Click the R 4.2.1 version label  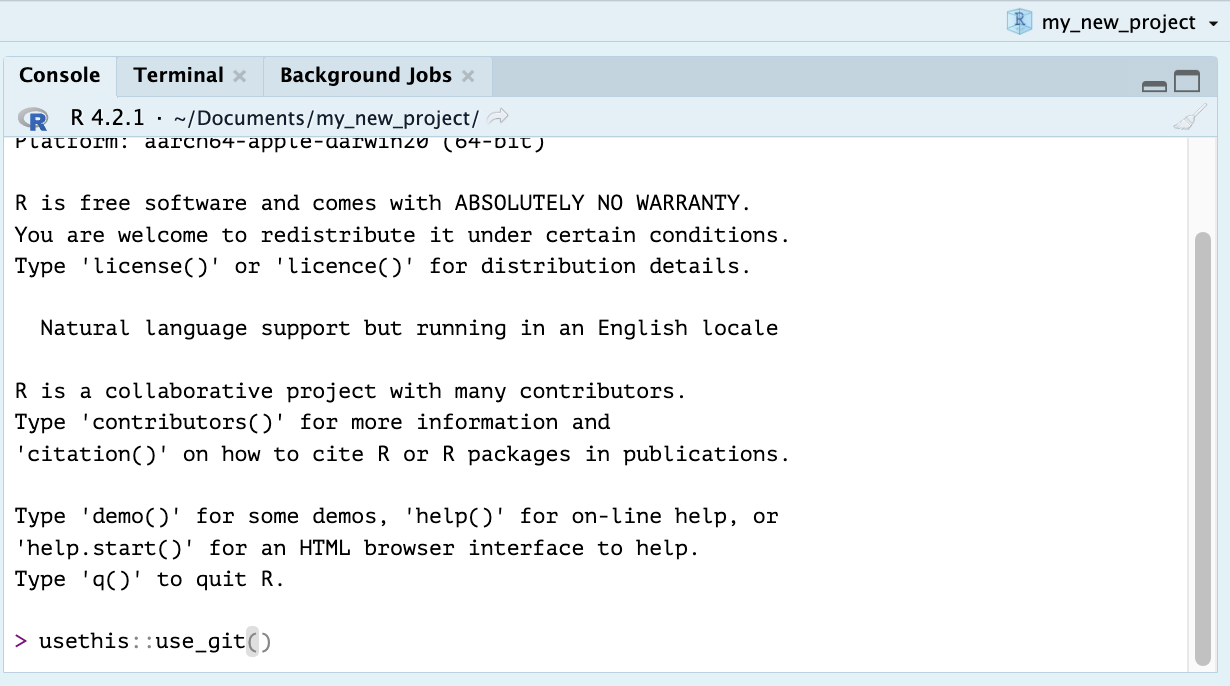tap(108, 118)
